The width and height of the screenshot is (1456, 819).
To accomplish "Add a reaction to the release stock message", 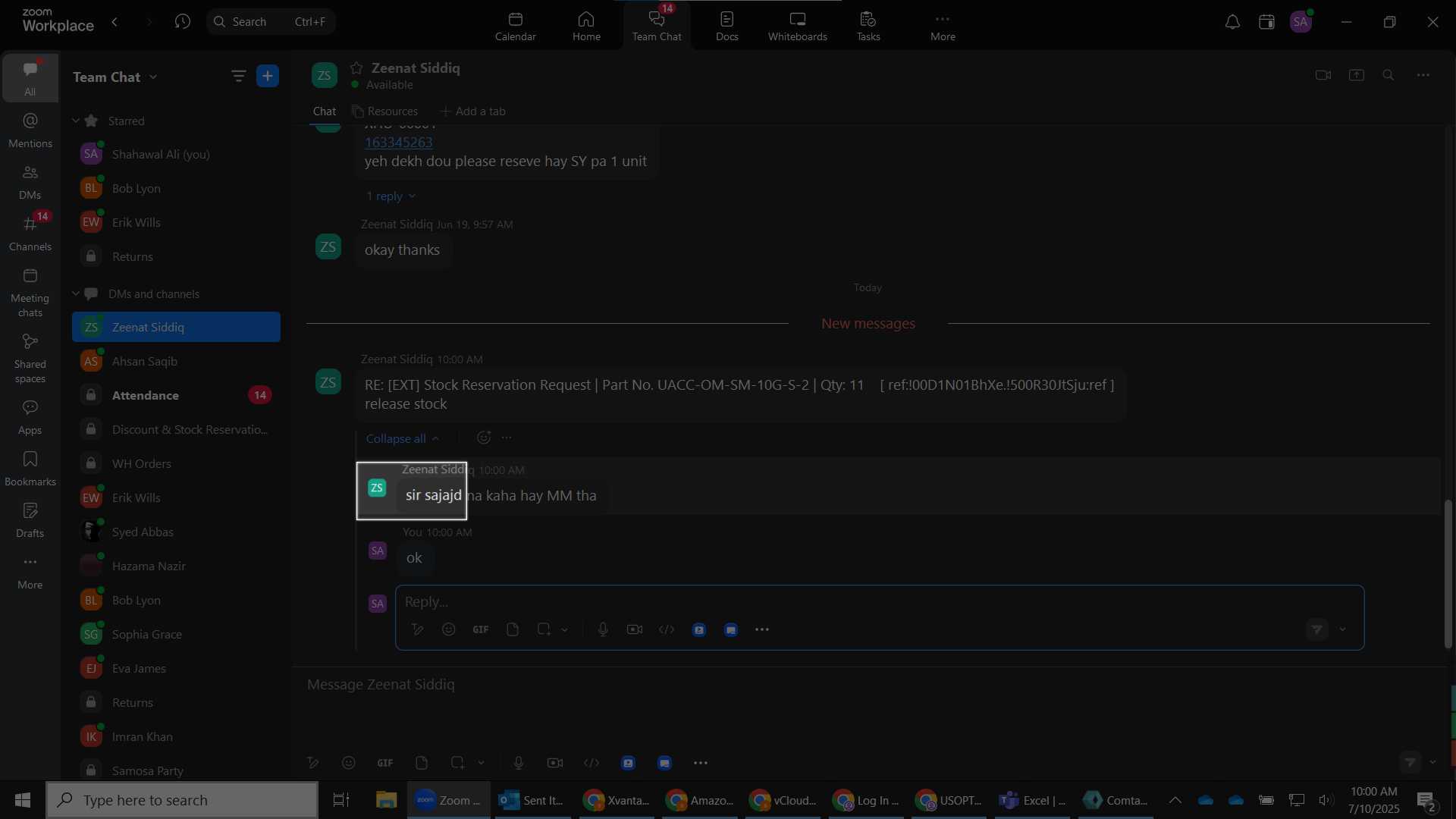I will coord(484,438).
